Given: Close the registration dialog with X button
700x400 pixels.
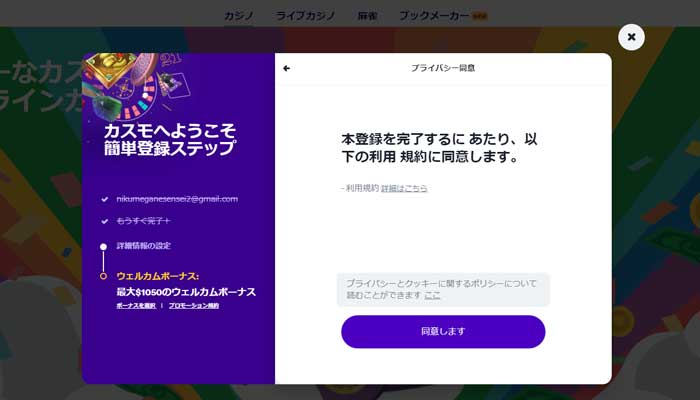Looking at the screenshot, I should click(x=631, y=37).
